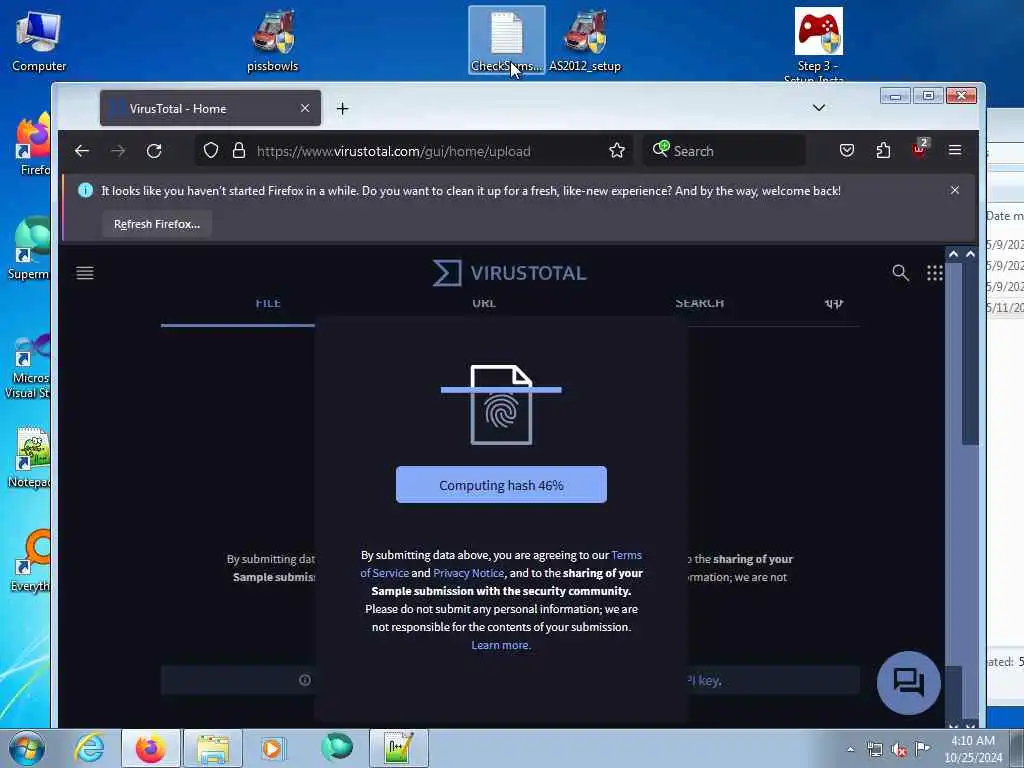Dismiss the Firefox refresh notification bar

[x=955, y=190]
